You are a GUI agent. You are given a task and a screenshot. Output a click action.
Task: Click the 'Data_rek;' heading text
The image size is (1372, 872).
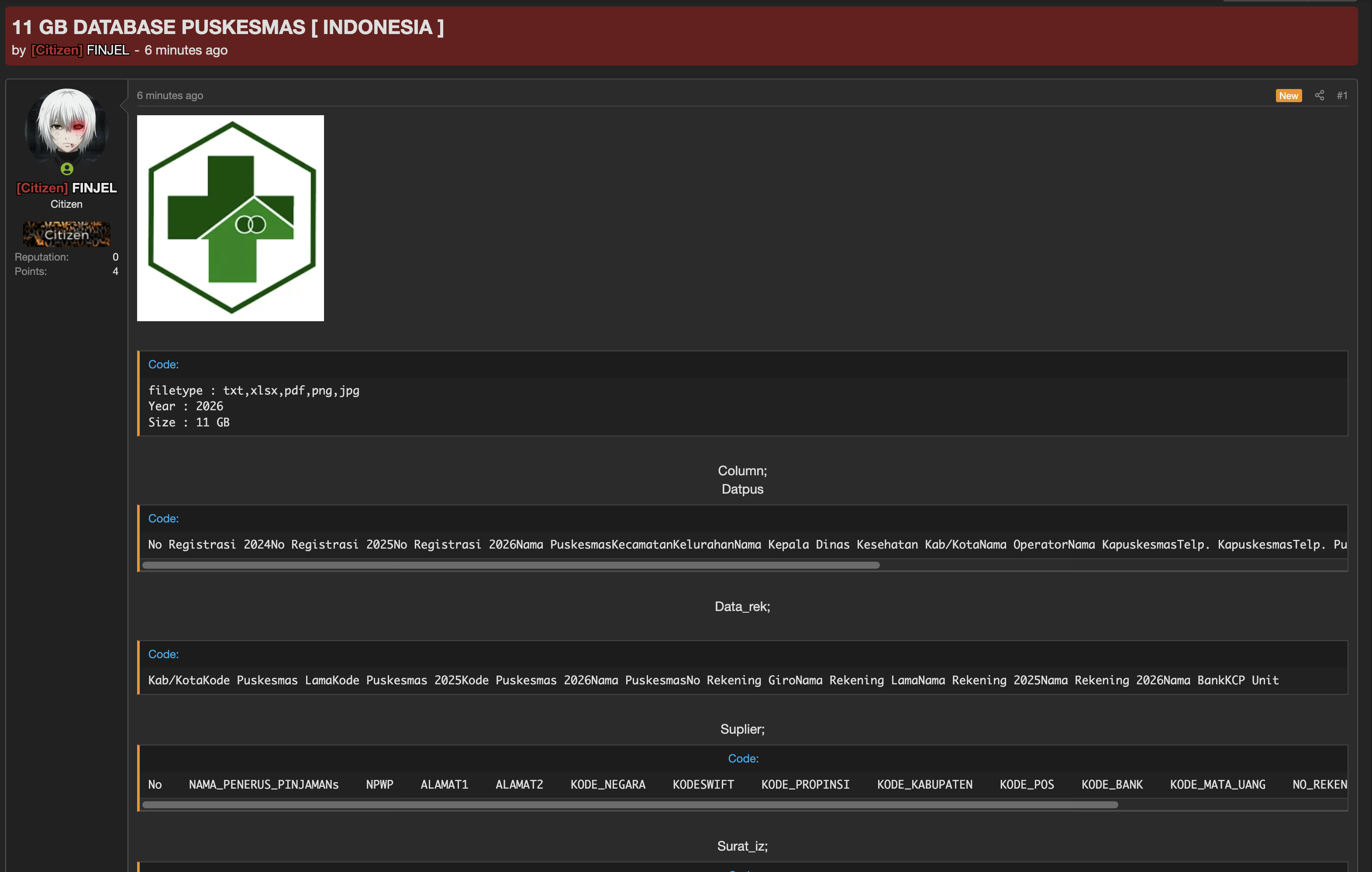coord(742,606)
